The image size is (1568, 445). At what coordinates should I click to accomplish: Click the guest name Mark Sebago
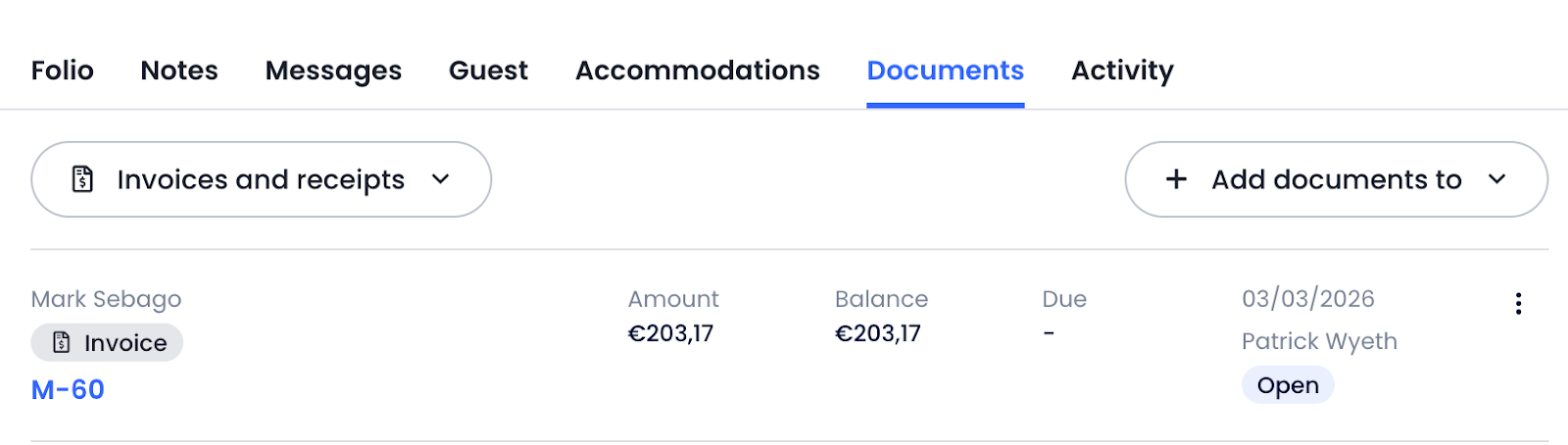(106, 299)
